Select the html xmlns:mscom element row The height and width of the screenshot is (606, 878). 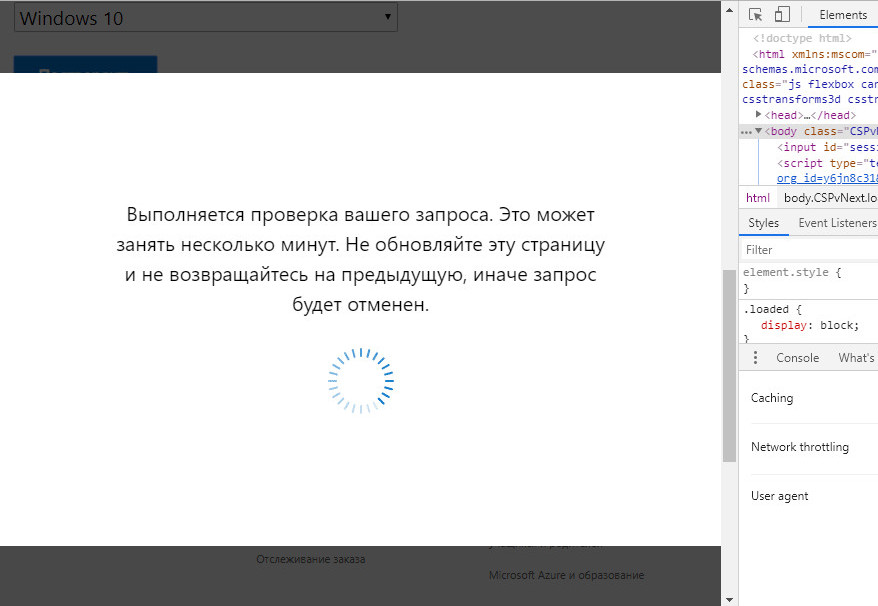pos(815,54)
